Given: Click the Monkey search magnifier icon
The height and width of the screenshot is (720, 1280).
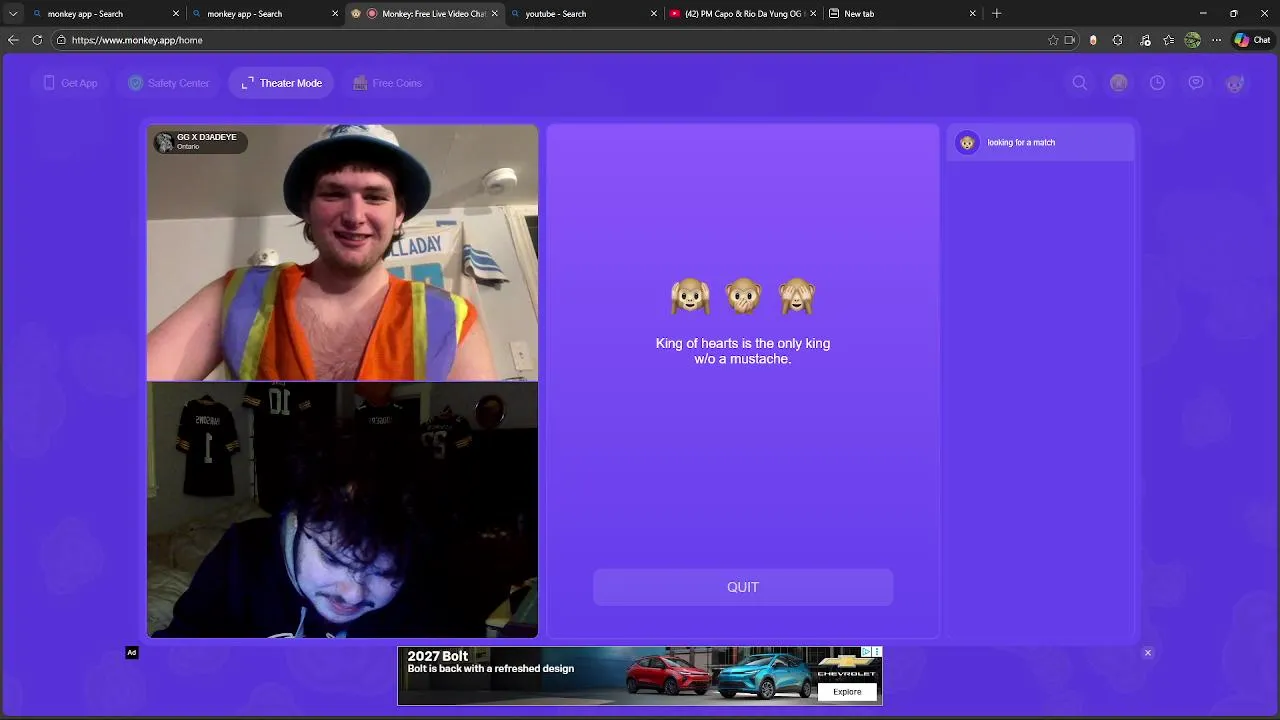Looking at the screenshot, I should pyautogui.click(x=1080, y=83).
